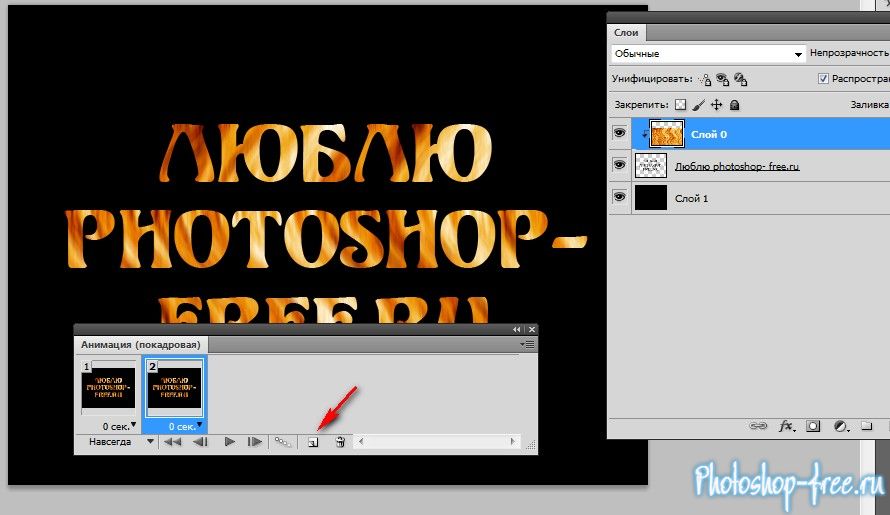The height and width of the screenshot is (515, 890).
Task: Open the Обычные blend mode dropdown
Action: coord(708,54)
